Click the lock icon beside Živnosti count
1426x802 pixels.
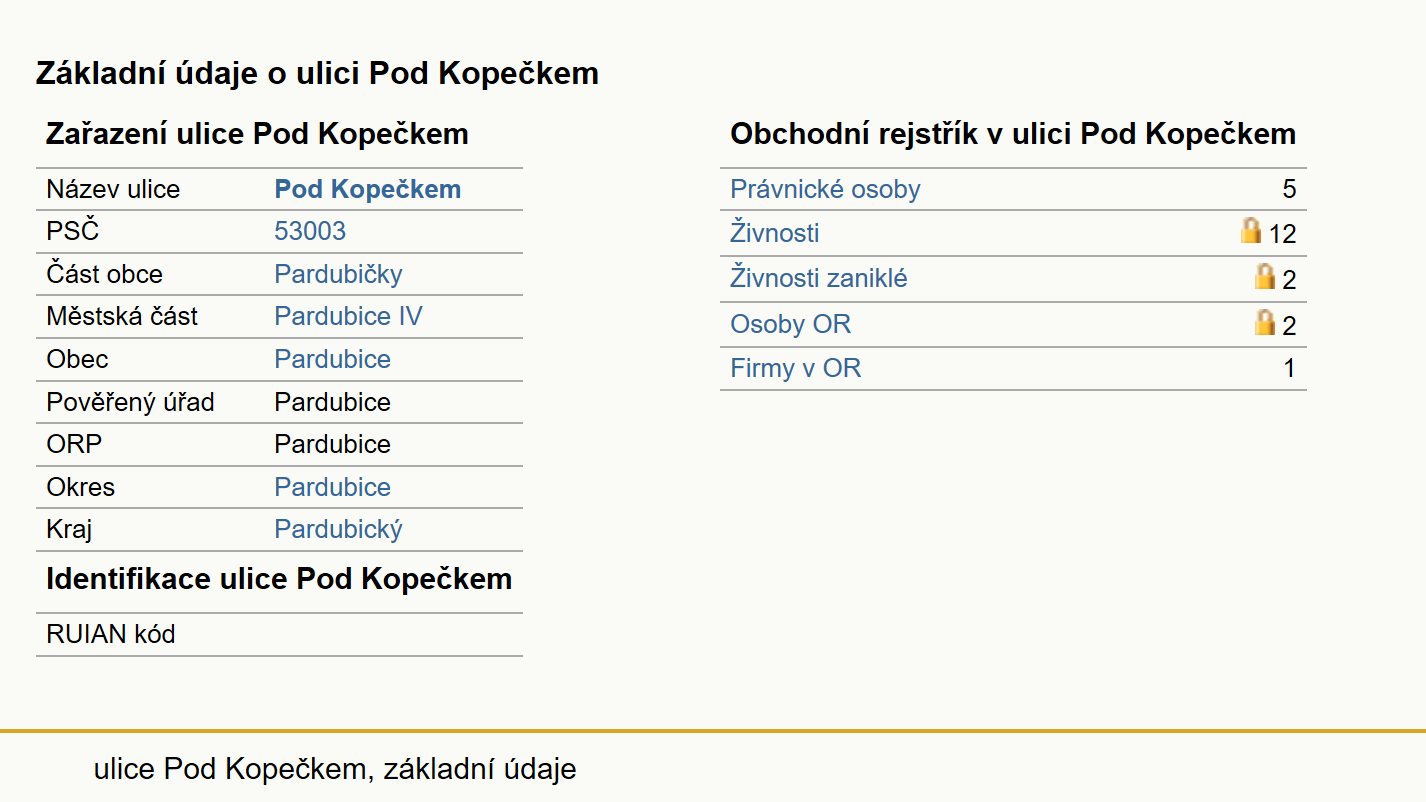pos(1251,232)
